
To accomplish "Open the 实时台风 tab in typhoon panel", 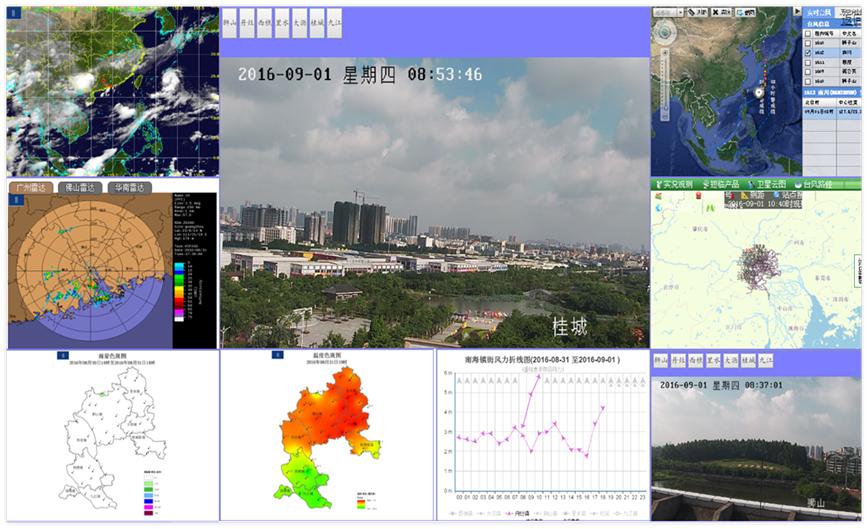I will [819, 12].
